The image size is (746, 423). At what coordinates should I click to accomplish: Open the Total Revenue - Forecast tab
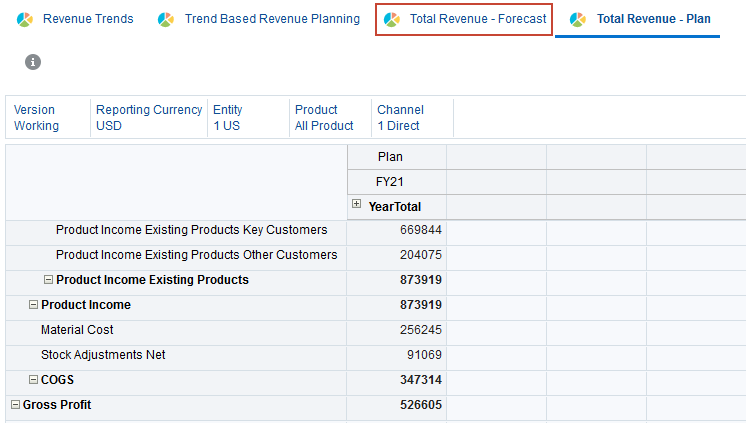(x=478, y=19)
